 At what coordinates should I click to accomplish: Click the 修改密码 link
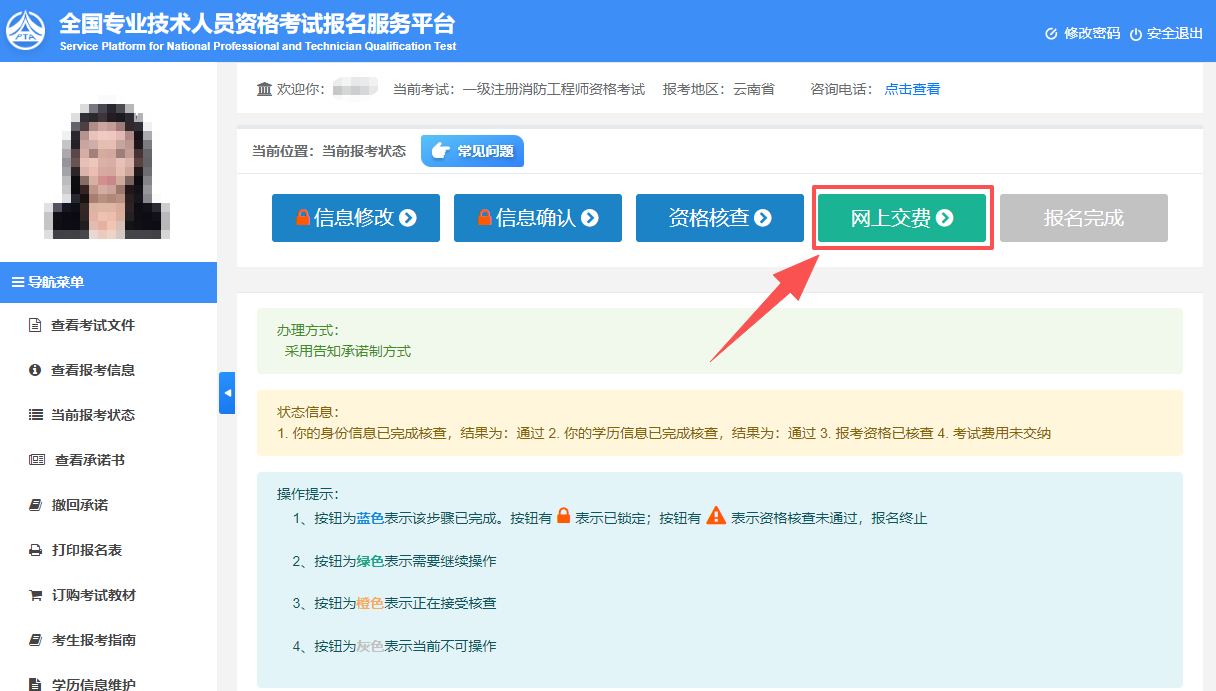pos(1092,33)
